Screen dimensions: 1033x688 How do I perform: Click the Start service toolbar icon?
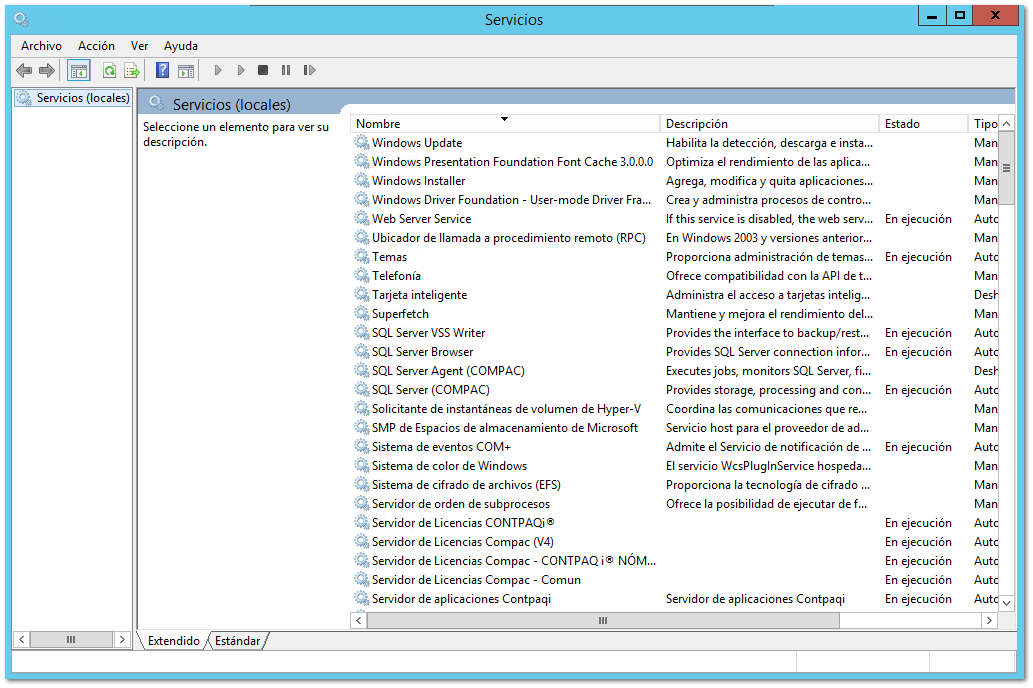(218, 70)
